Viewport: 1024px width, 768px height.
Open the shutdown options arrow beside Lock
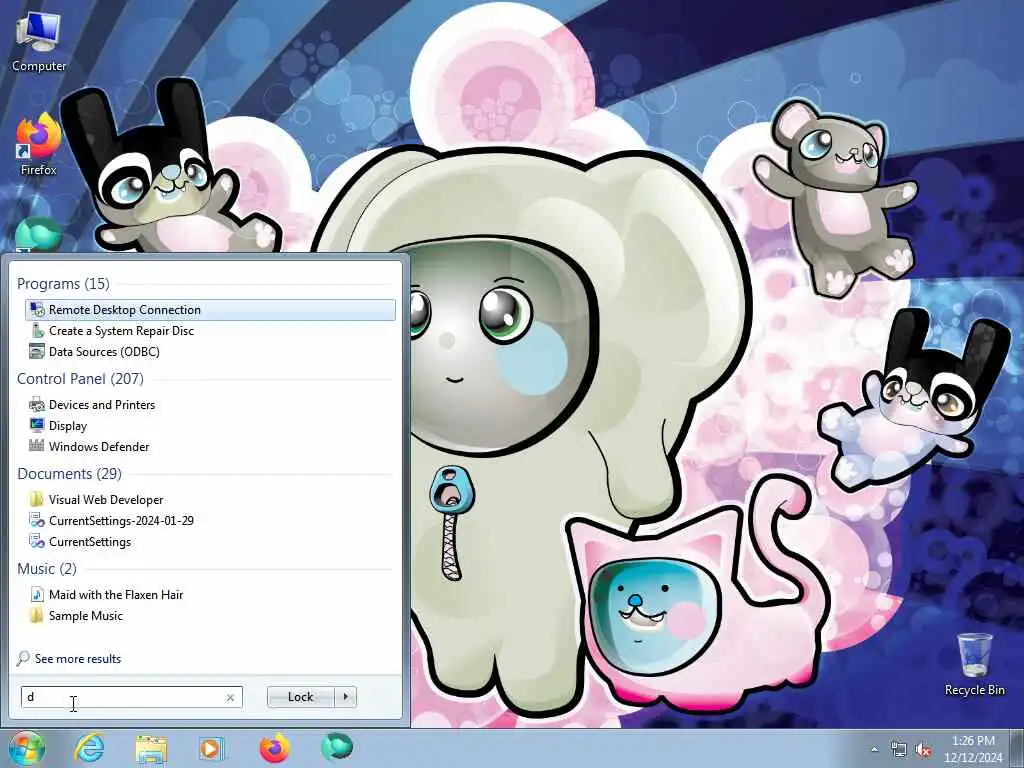click(345, 697)
